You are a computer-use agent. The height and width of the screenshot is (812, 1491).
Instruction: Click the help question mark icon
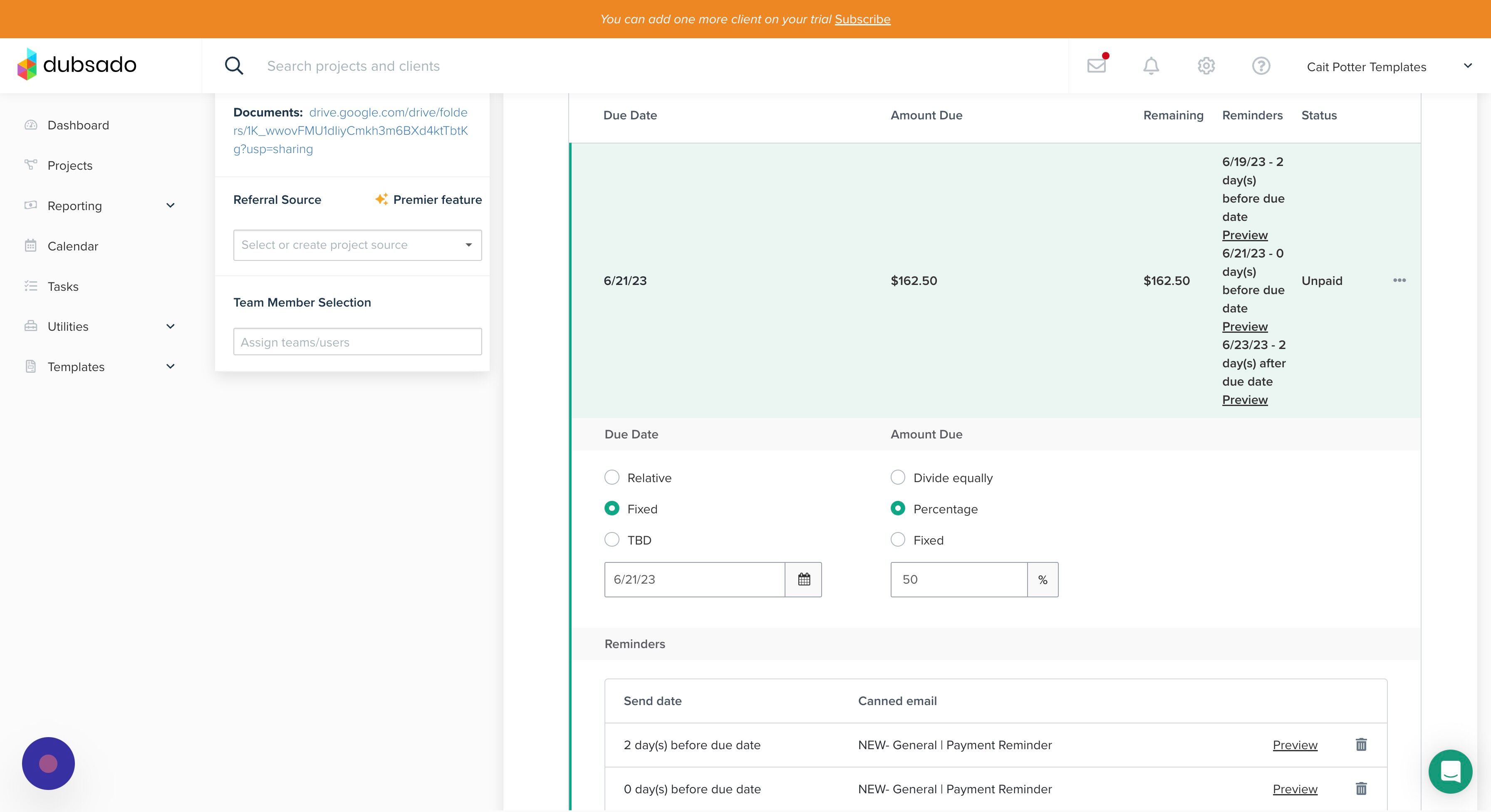1261,66
